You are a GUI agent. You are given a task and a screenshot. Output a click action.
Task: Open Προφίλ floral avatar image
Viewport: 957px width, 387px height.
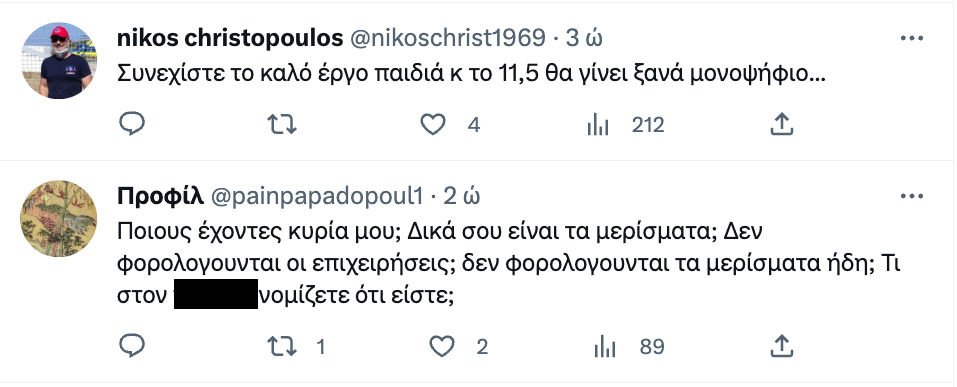tap(59, 218)
